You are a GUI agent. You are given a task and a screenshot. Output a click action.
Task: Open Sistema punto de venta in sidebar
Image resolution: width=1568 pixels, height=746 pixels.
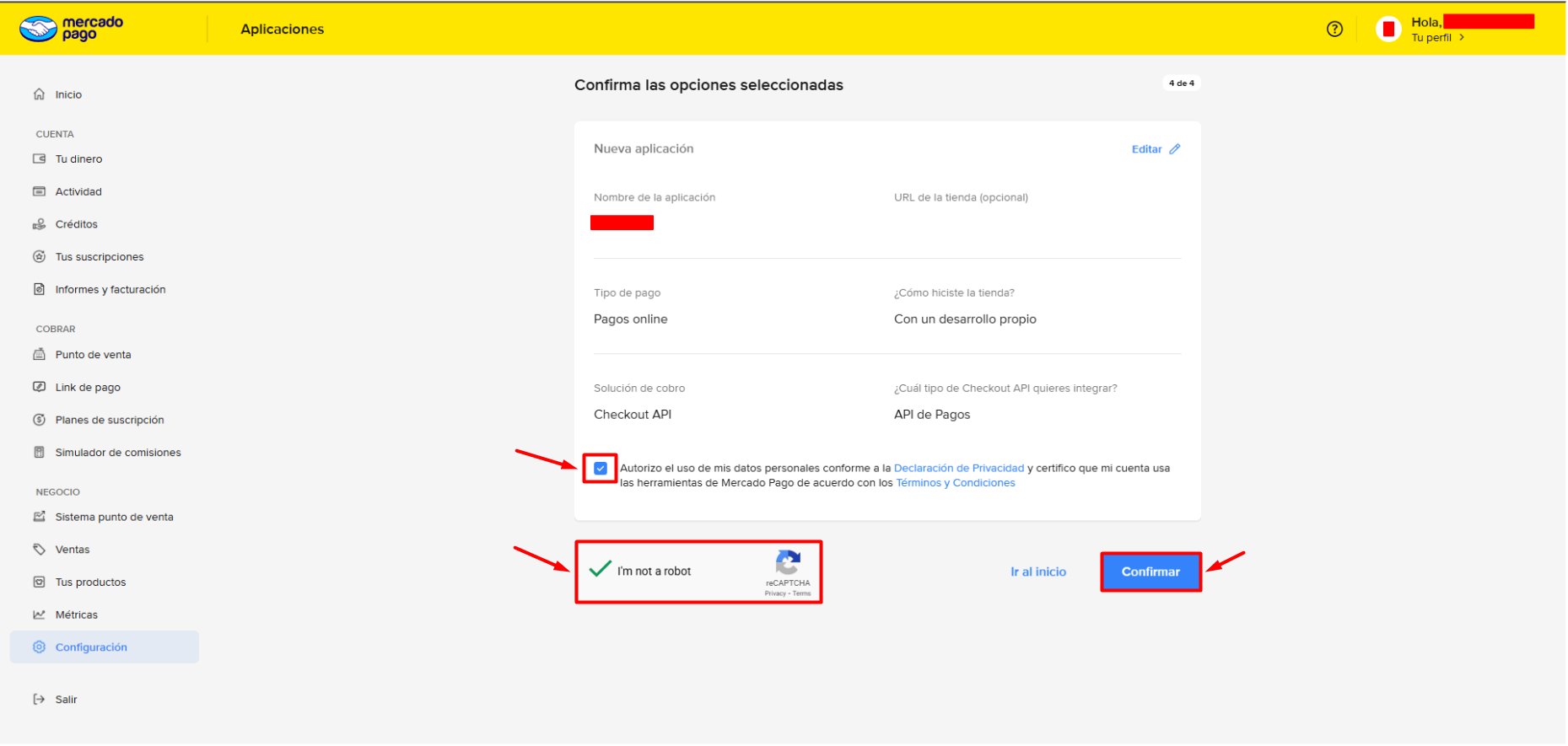point(105,517)
